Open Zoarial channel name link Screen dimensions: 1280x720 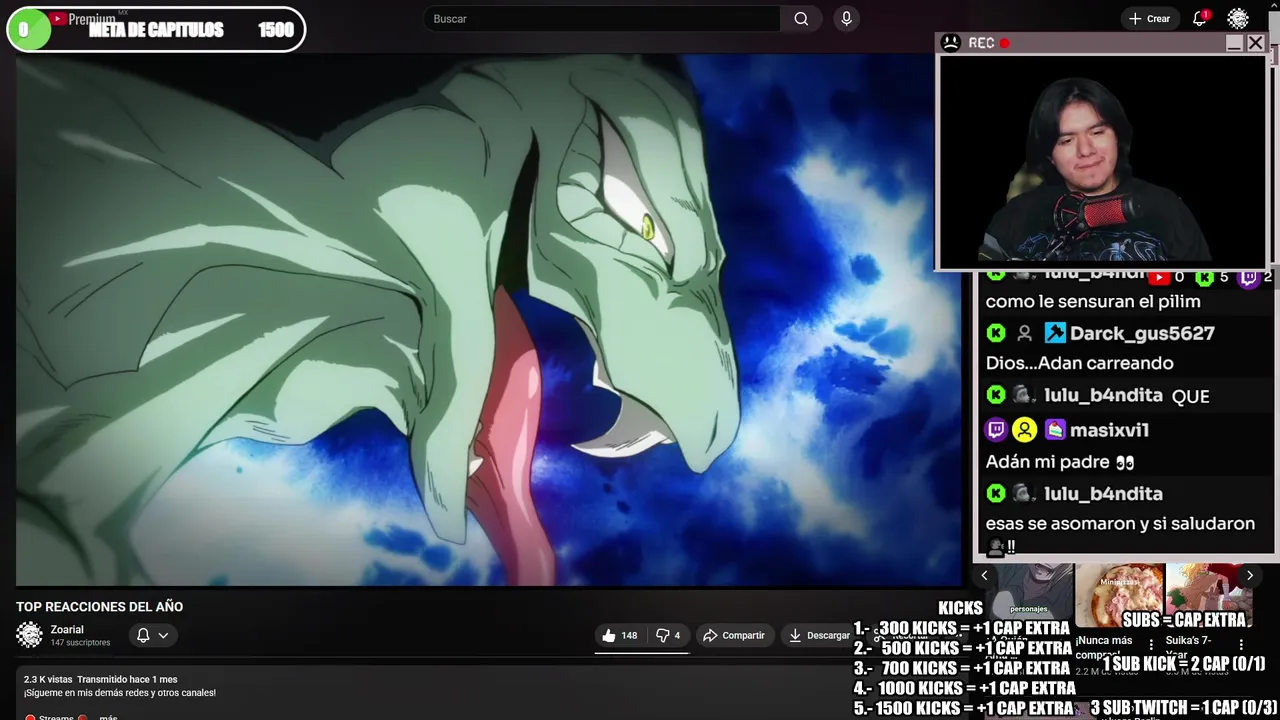point(67,630)
